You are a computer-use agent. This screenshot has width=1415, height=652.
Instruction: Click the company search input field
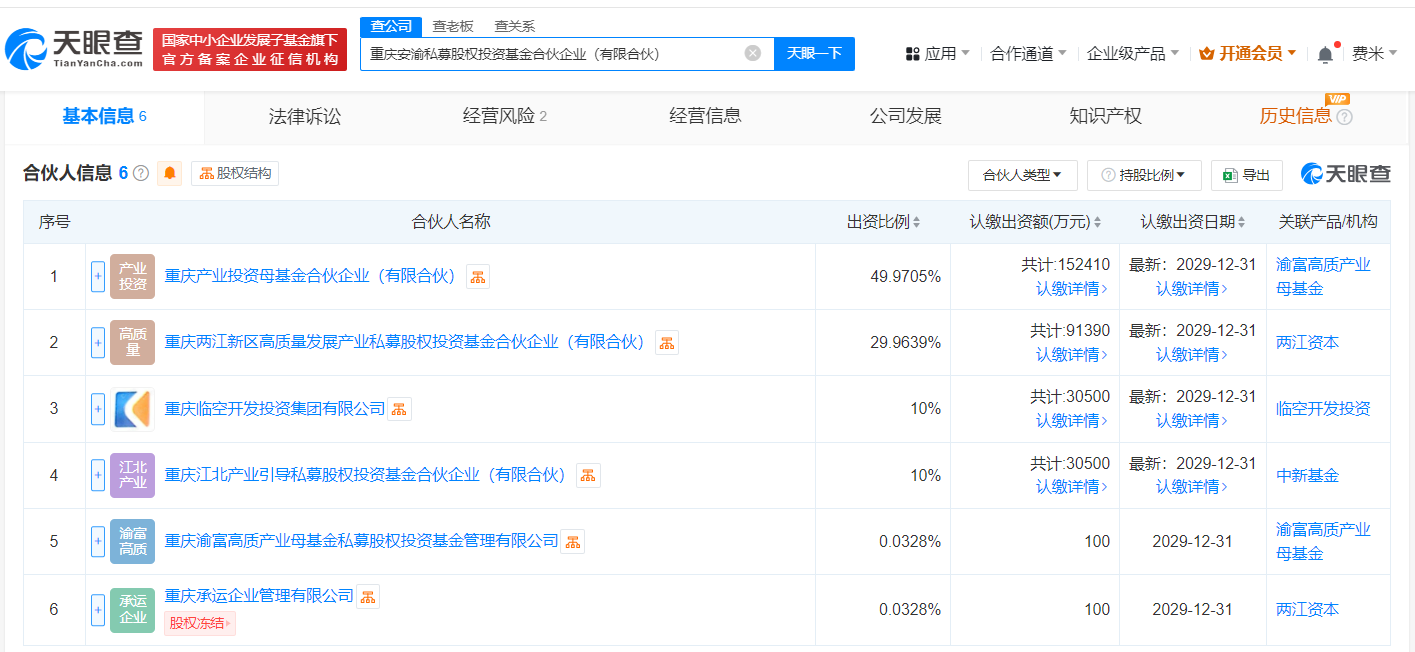tap(555, 54)
